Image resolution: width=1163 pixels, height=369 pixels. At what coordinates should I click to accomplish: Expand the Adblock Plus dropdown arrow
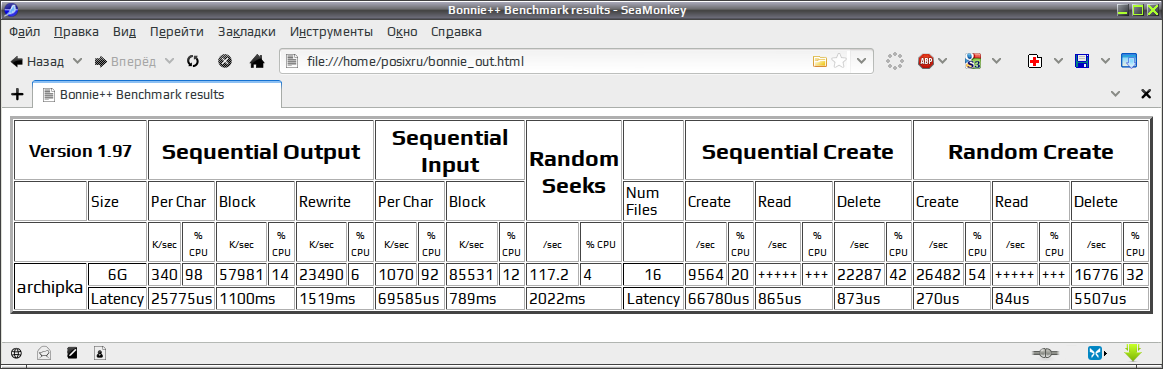pos(942,61)
